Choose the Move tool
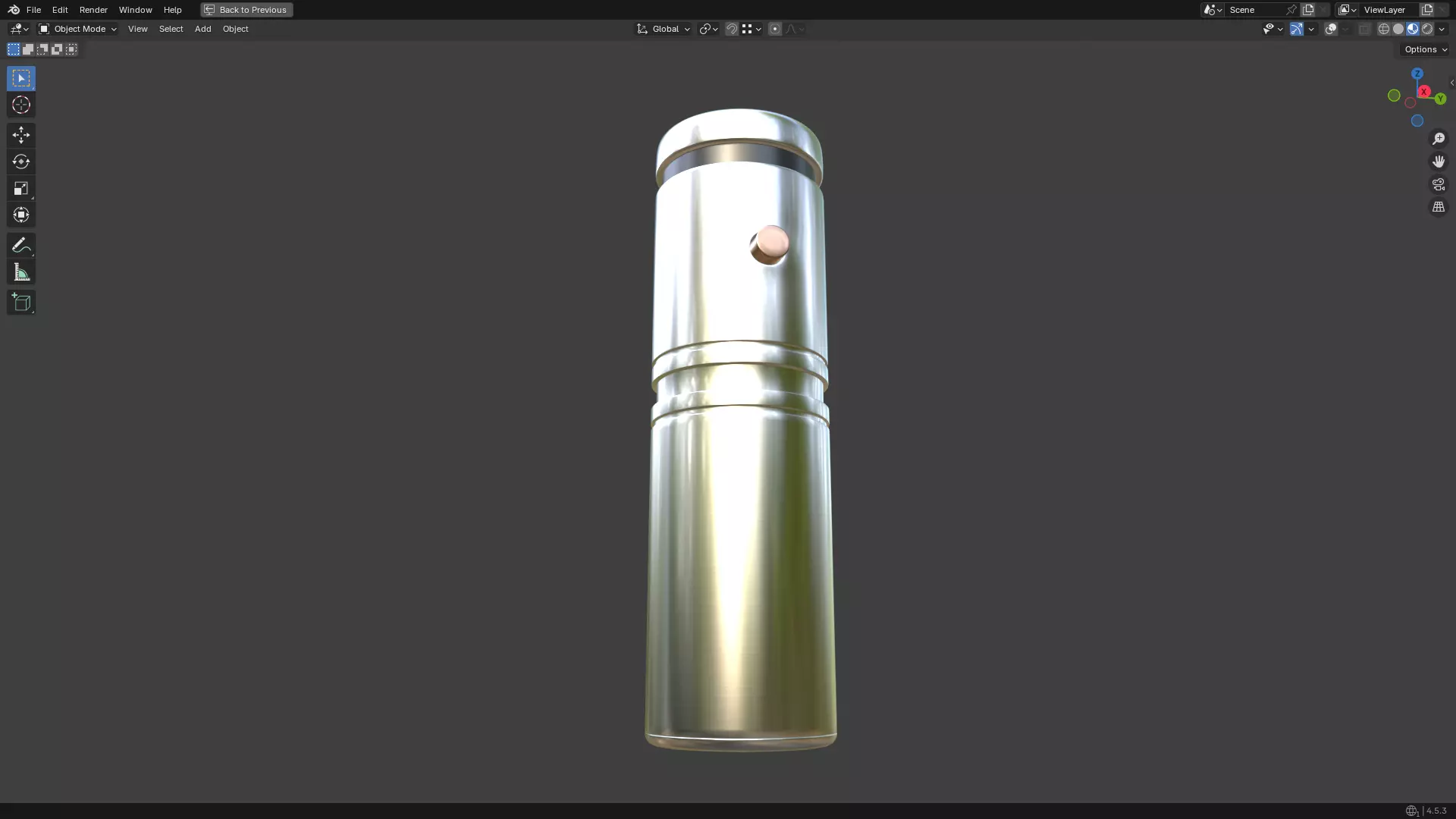Screen dimensions: 1456x819 (x=21, y=135)
